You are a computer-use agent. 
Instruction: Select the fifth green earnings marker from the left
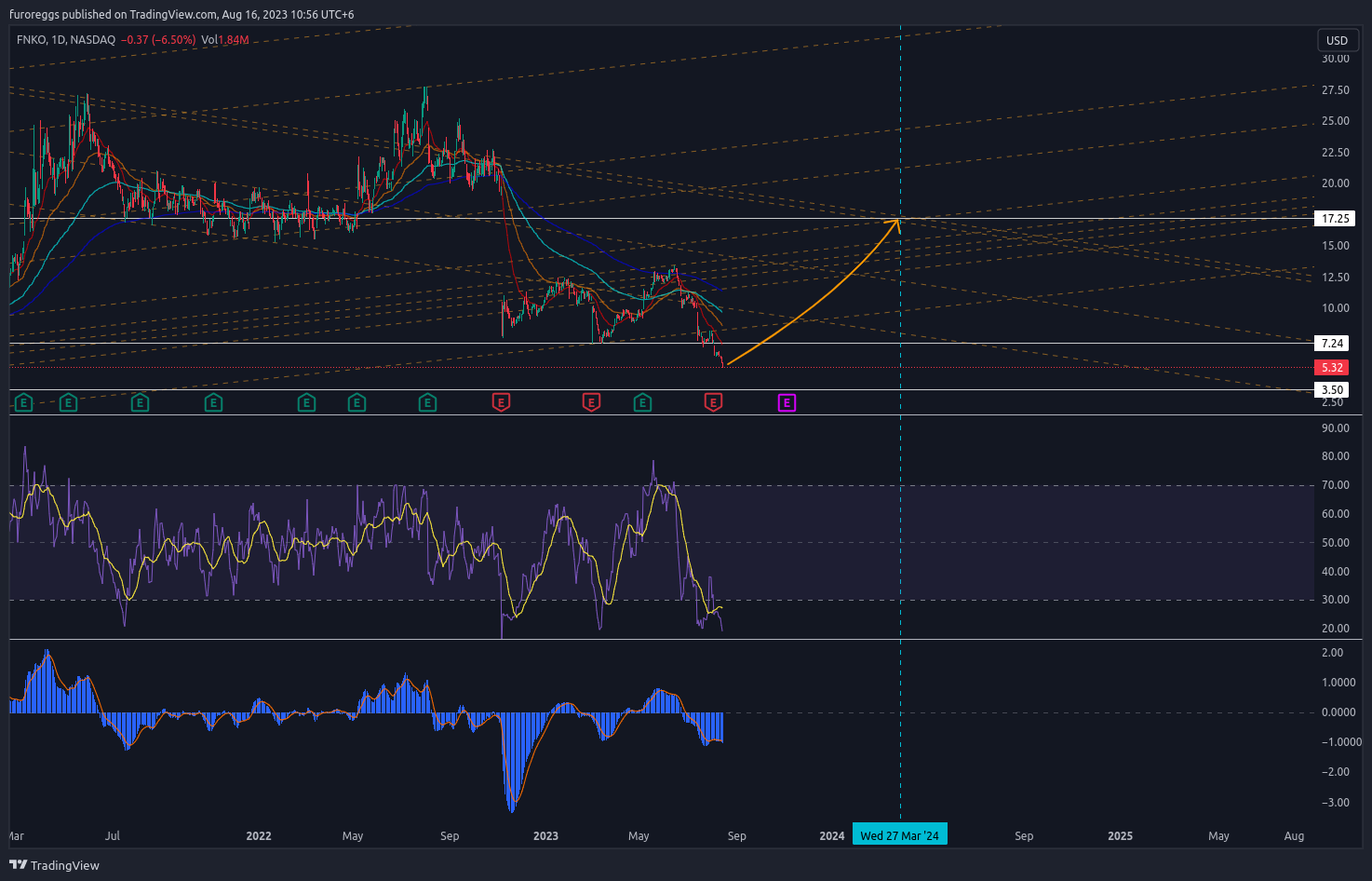point(306,403)
